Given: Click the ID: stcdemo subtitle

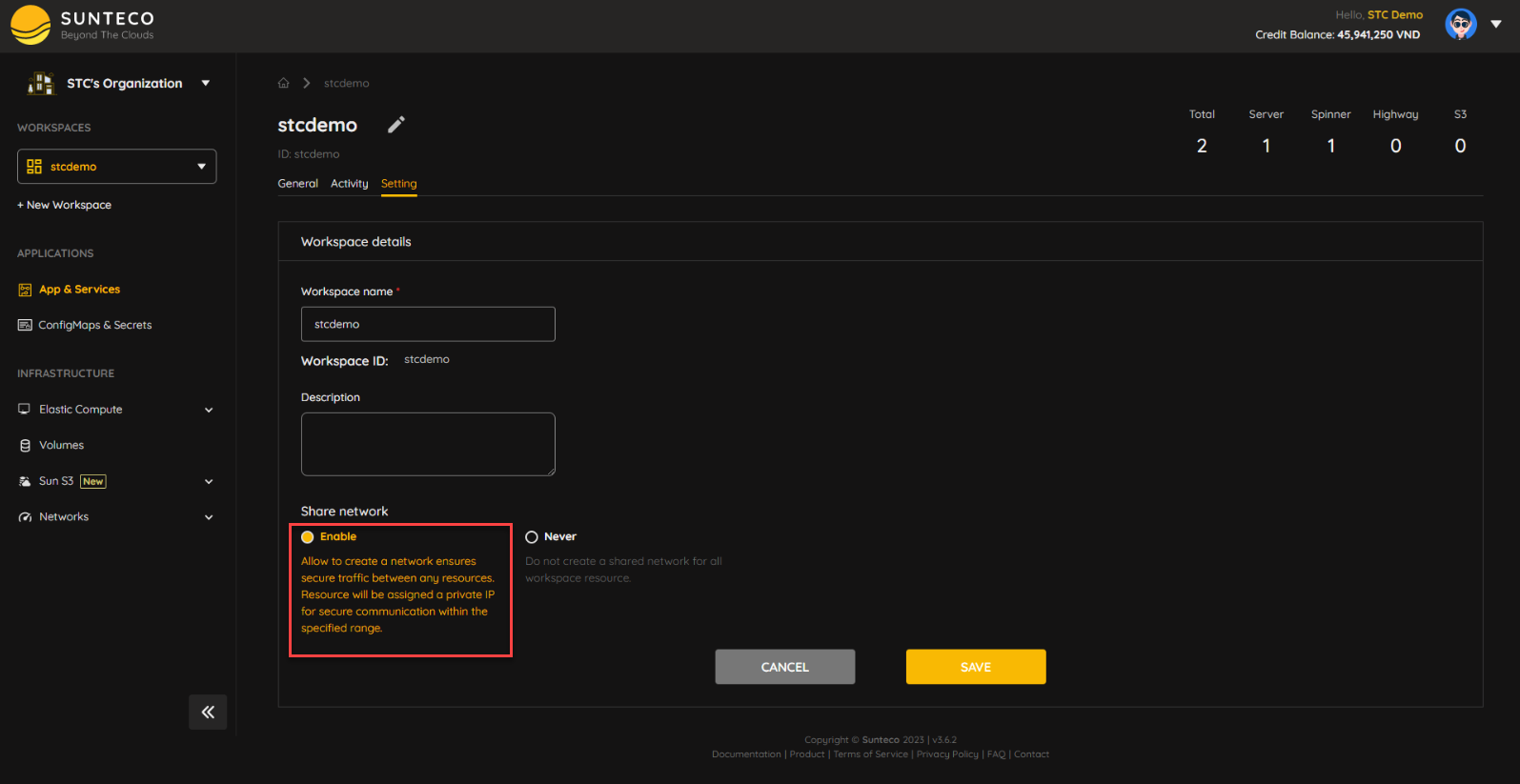Looking at the screenshot, I should point(309,154).
